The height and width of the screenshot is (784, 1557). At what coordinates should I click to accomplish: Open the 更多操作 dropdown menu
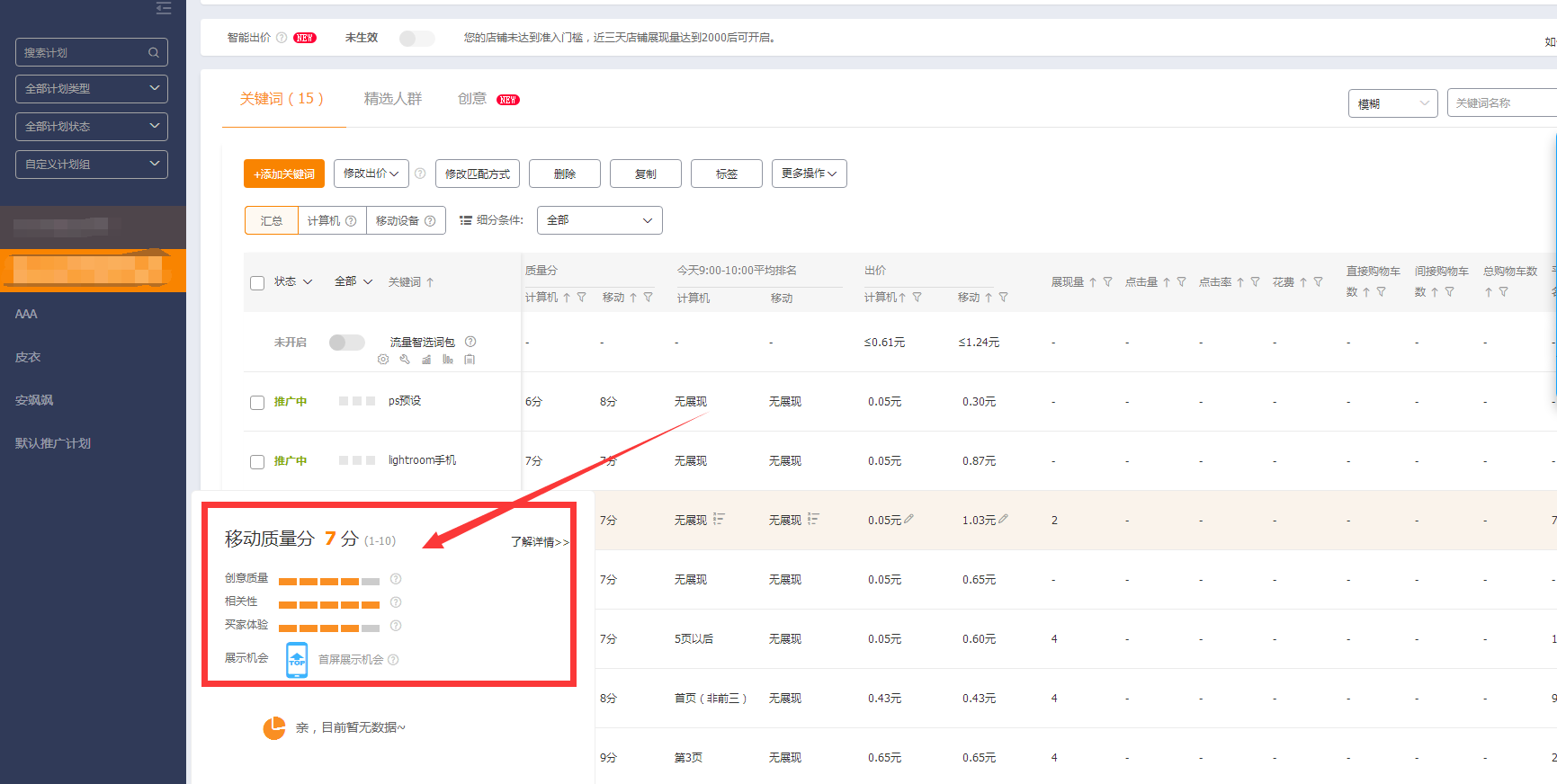click(809, 174)
